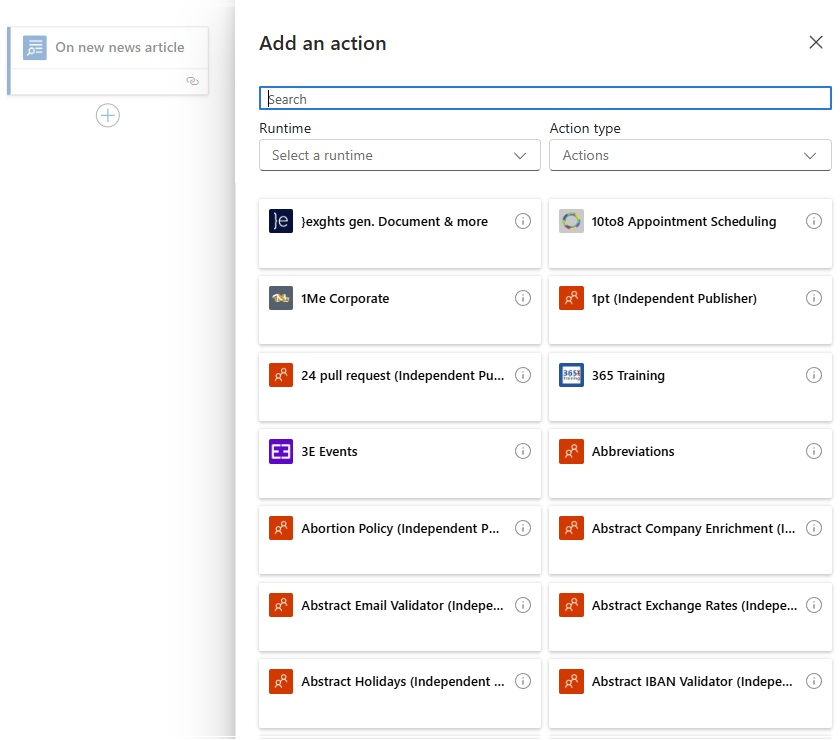This screenshot has height=740, width=840.
Task: Choose 1pt (Independent Publisher) connector
Action: pos(690,310)
